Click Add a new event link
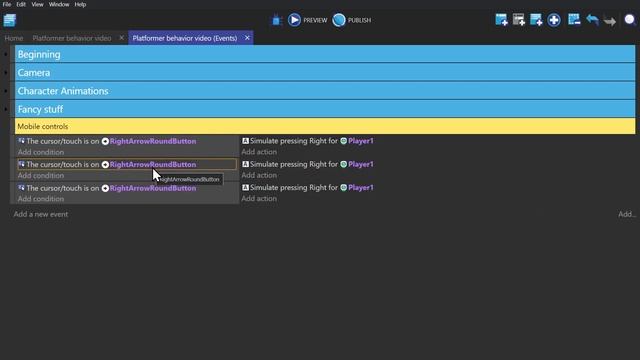640x360 pixels. point(41,214)
